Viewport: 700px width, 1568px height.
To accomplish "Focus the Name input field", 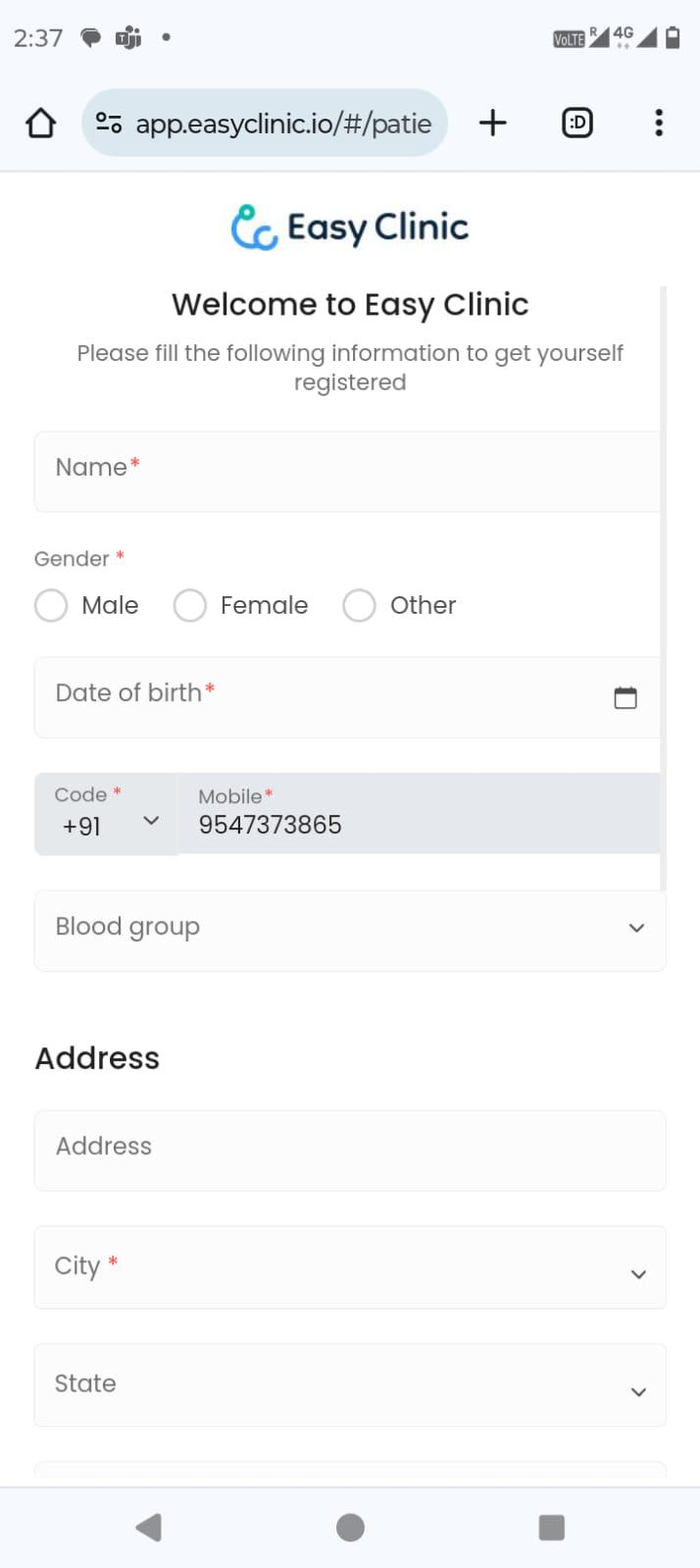I will coord(348,472).
